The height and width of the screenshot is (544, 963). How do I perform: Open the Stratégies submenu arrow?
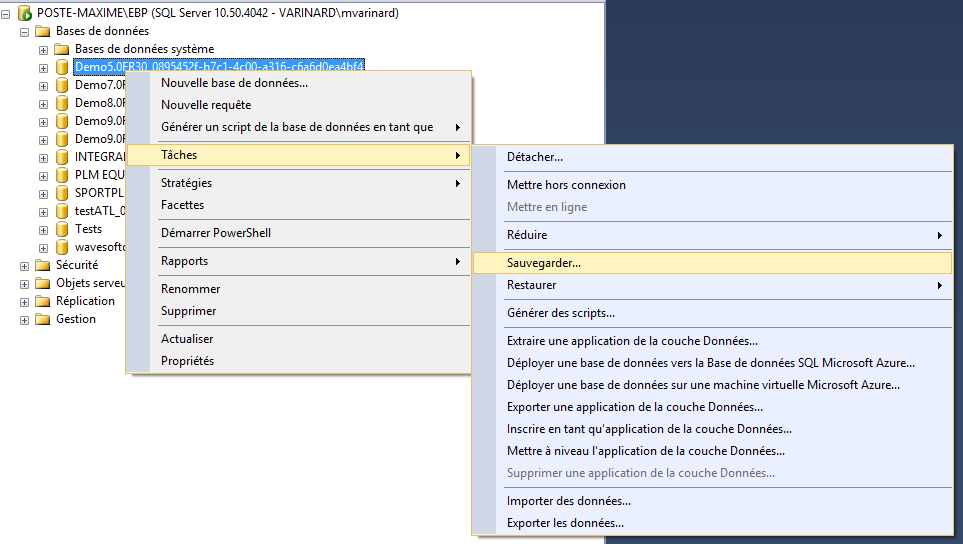(458, 184)
